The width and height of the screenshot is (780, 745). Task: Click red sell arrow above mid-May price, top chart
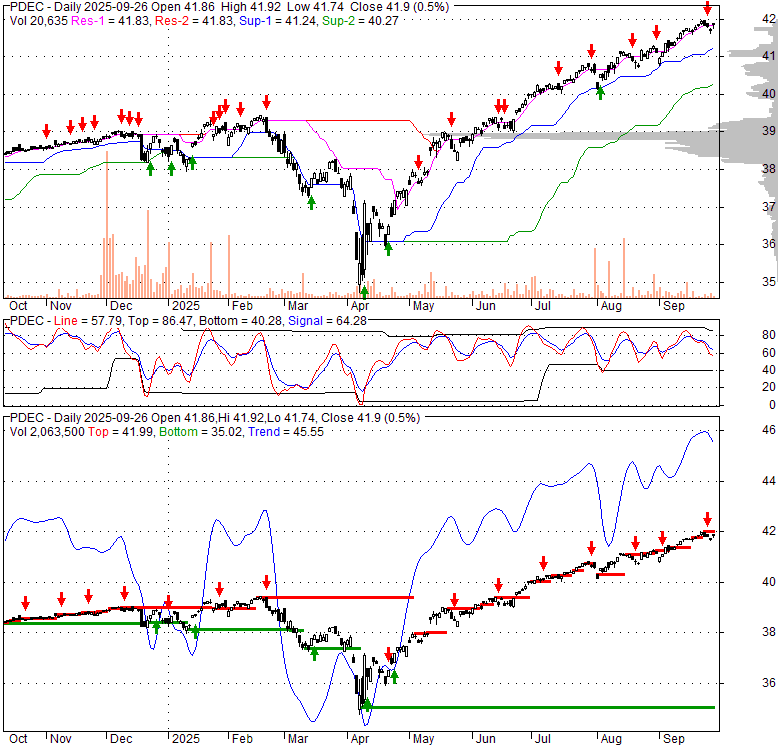[x=451, y=119]
